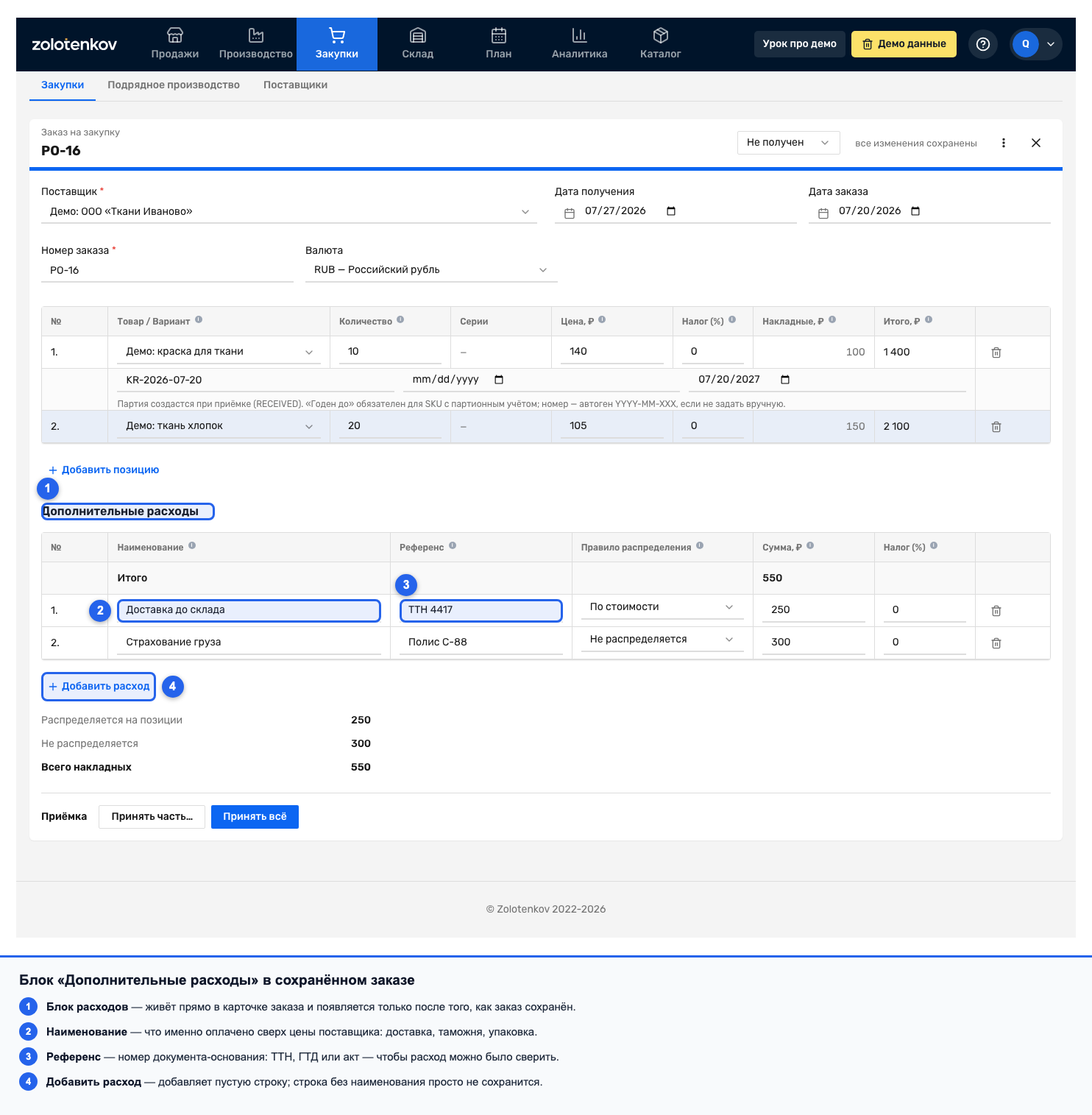Open the План calendar icon
This screenshot has width=1092, height=1115.
coord(499,35)
